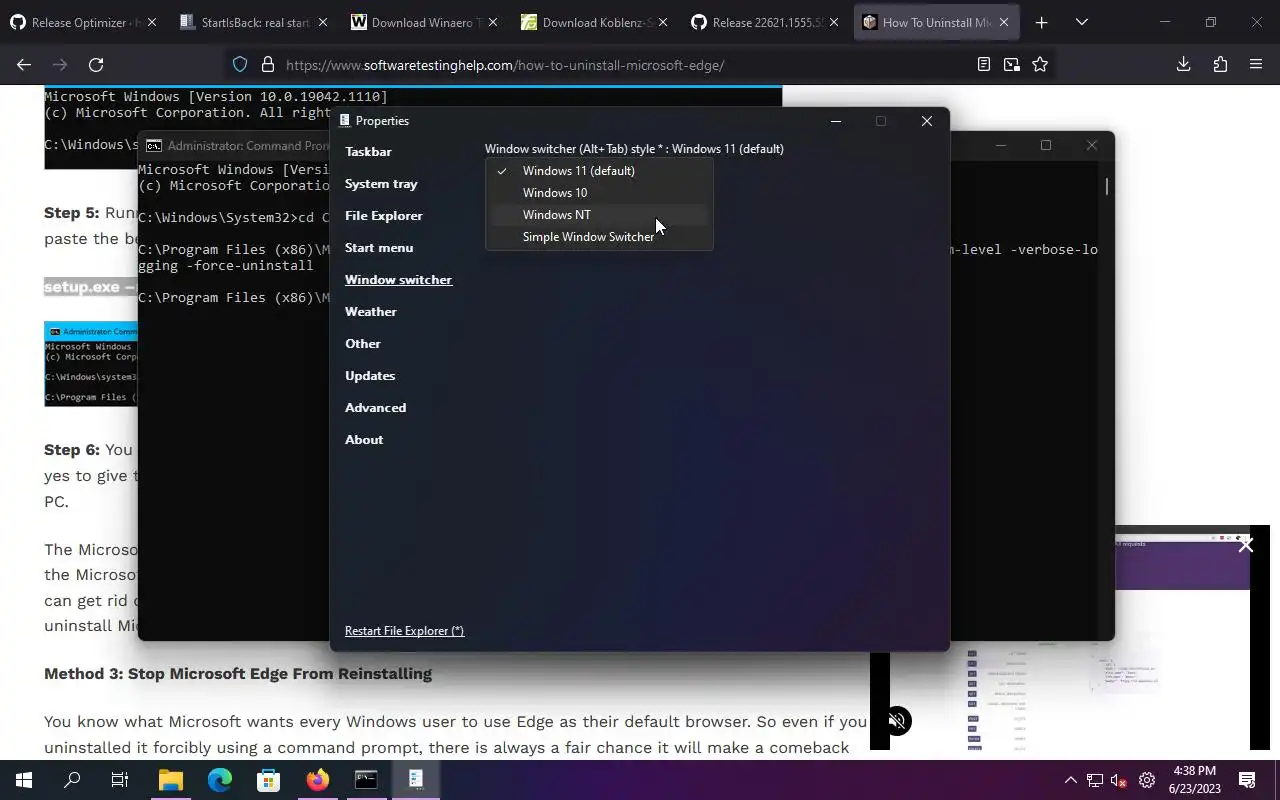Unmute the floating video player
This screenshot has height=800, width=1280.
click(x=897, y=720)
